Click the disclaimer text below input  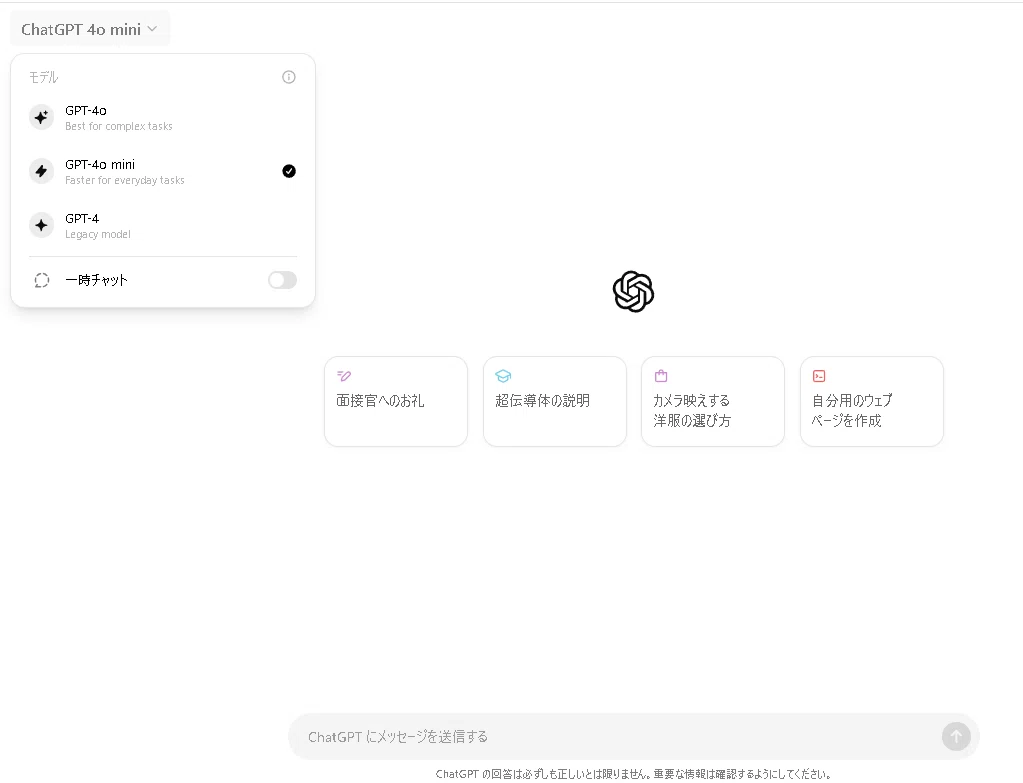(633, 774)
